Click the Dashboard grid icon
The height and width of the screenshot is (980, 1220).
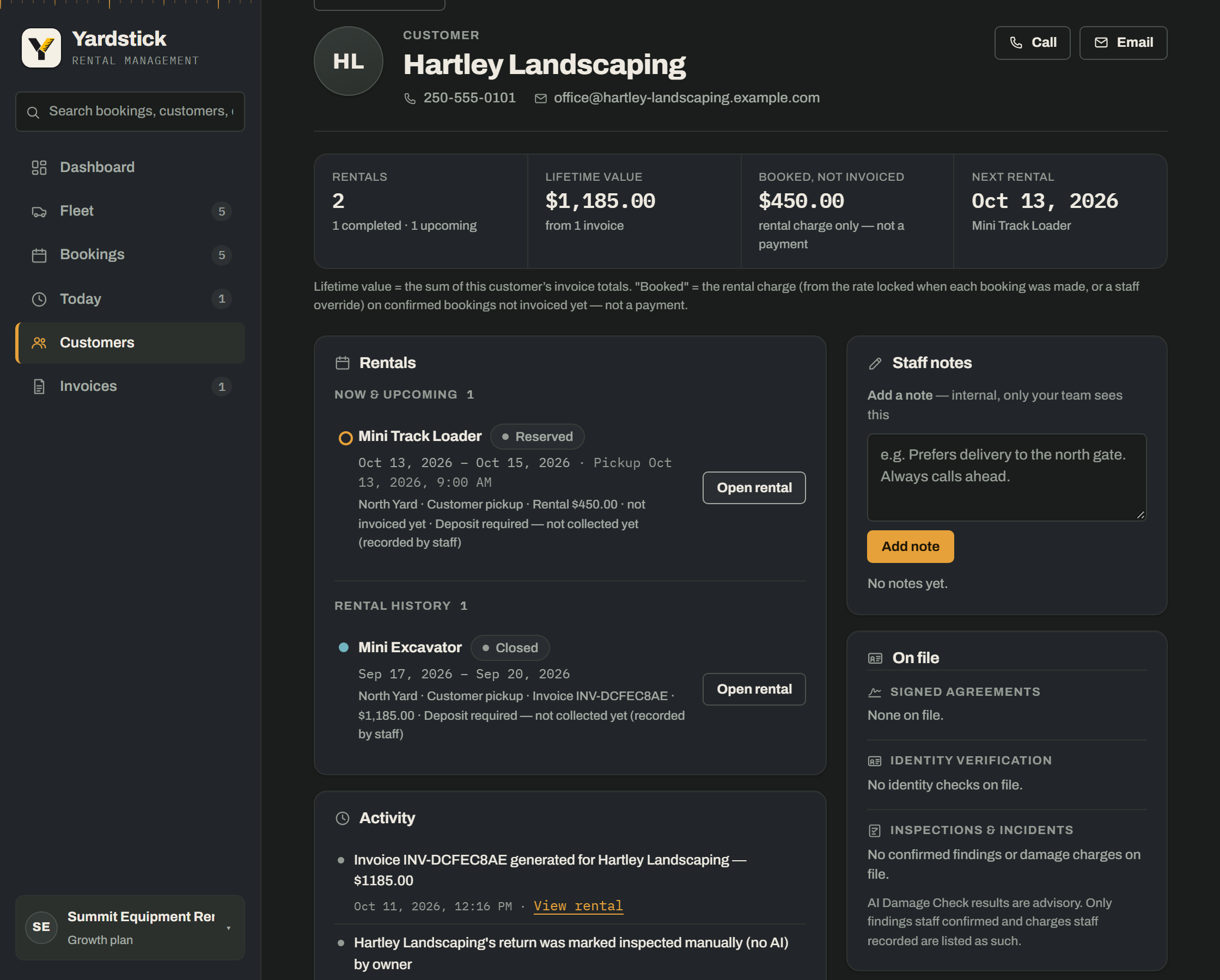[x=39, y=168]
